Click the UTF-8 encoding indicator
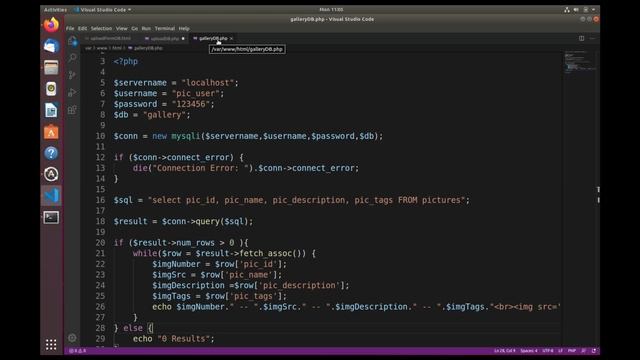 548,351
